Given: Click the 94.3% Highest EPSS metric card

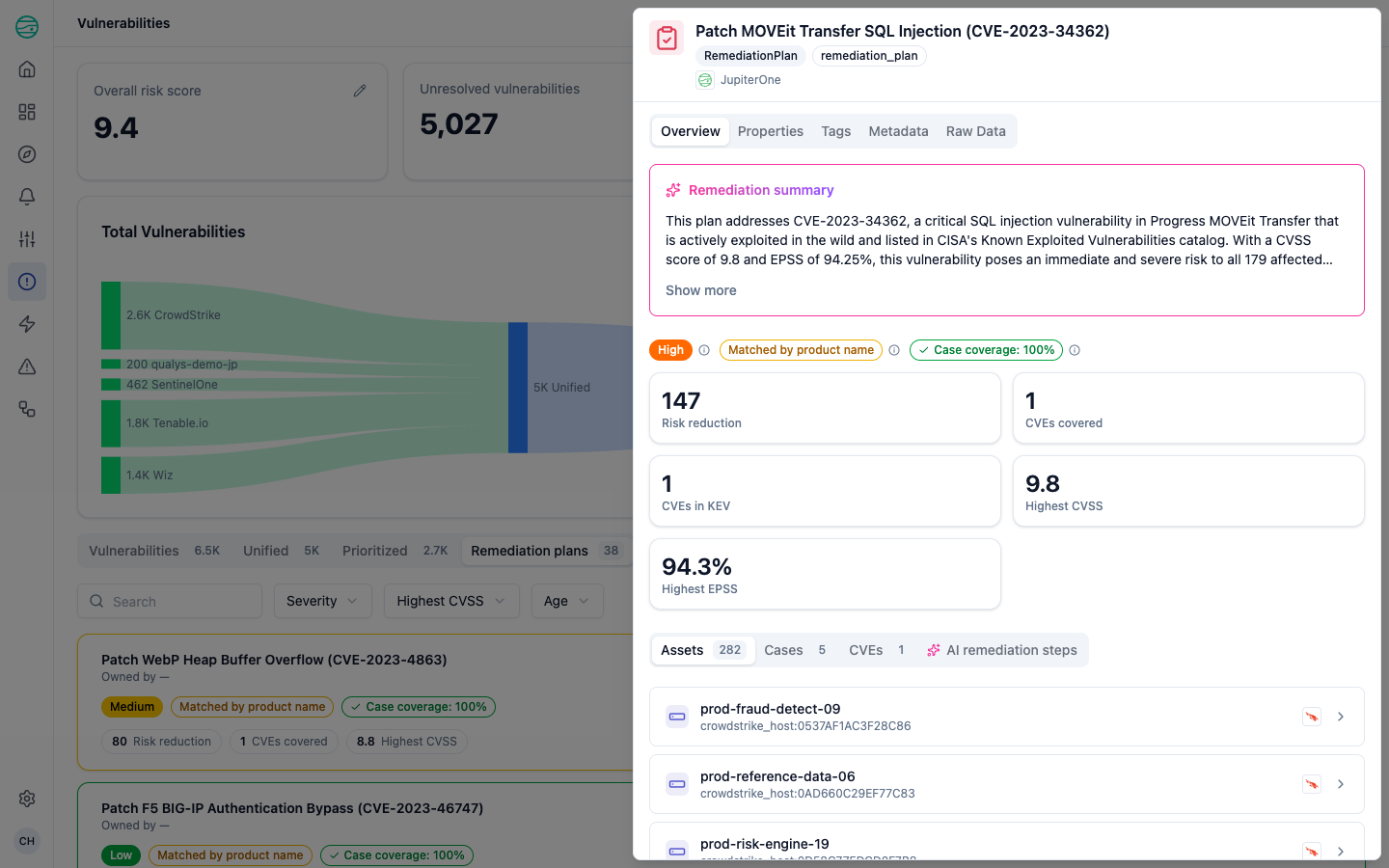Looking at the screenshot, I should click(825, 574).
